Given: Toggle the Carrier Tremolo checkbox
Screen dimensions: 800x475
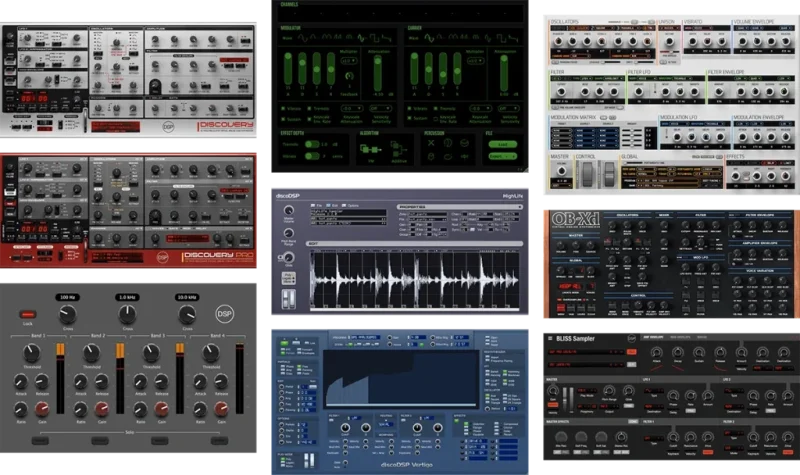Looking at the screenshot, I should (x=436, y=108).
